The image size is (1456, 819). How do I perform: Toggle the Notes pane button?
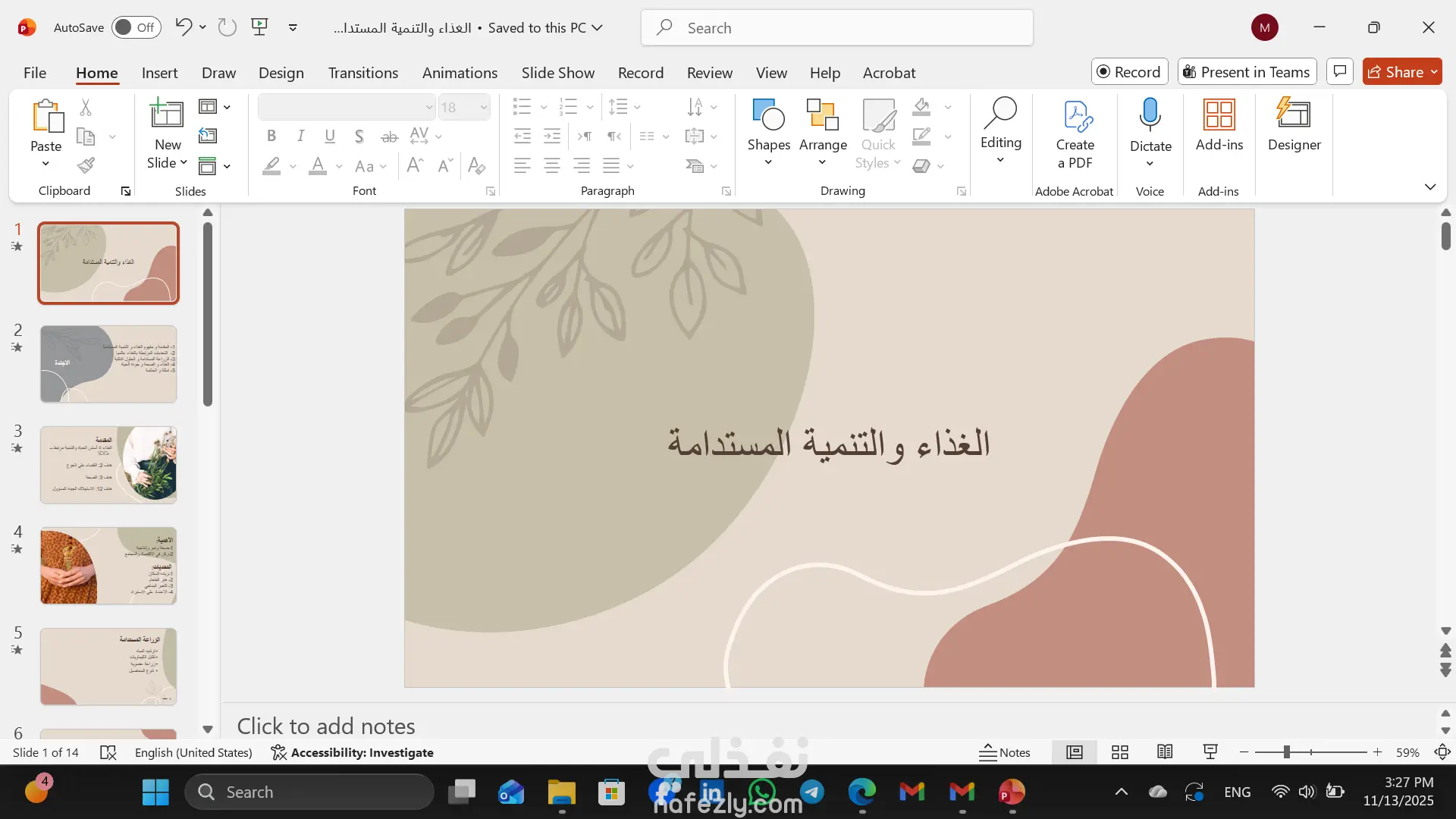tap(1004, 752)
